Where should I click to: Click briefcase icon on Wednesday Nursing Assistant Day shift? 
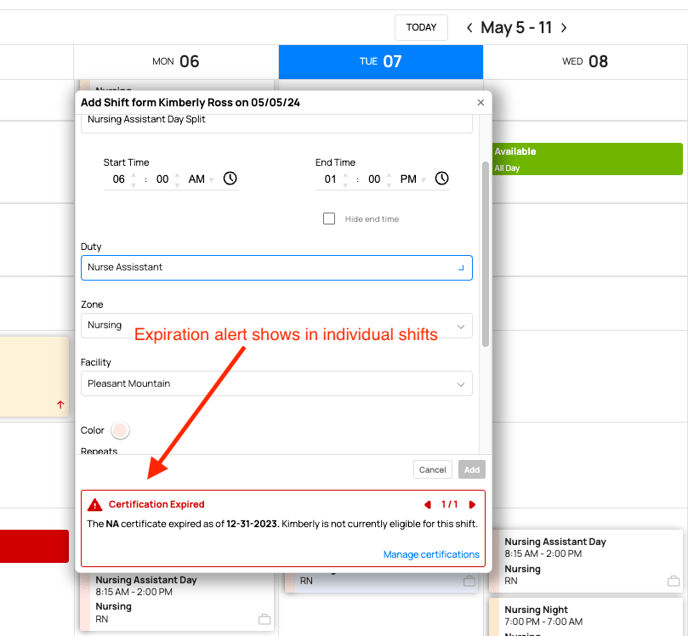tap(674, 581)
